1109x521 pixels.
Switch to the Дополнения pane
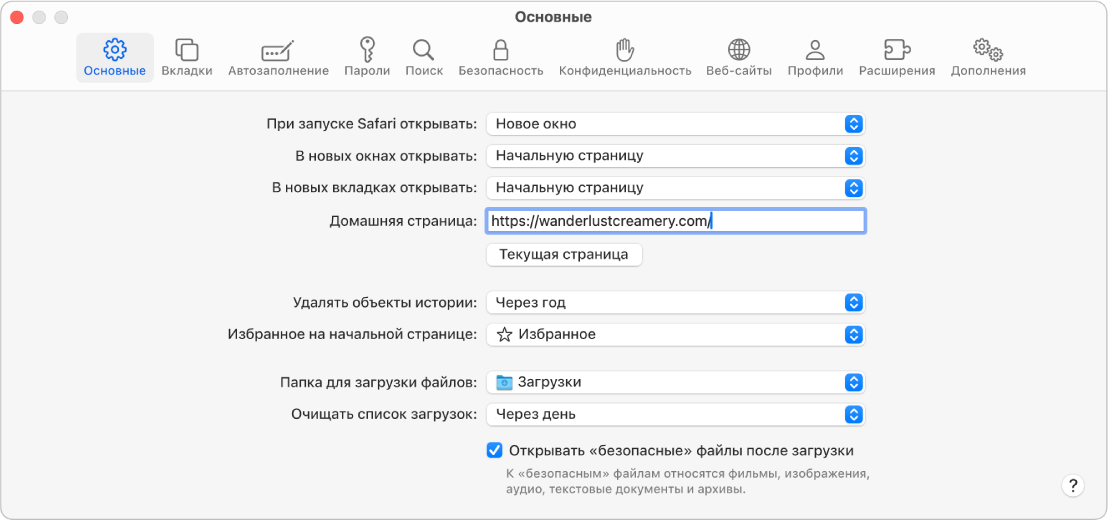click(x=988, y=57)
